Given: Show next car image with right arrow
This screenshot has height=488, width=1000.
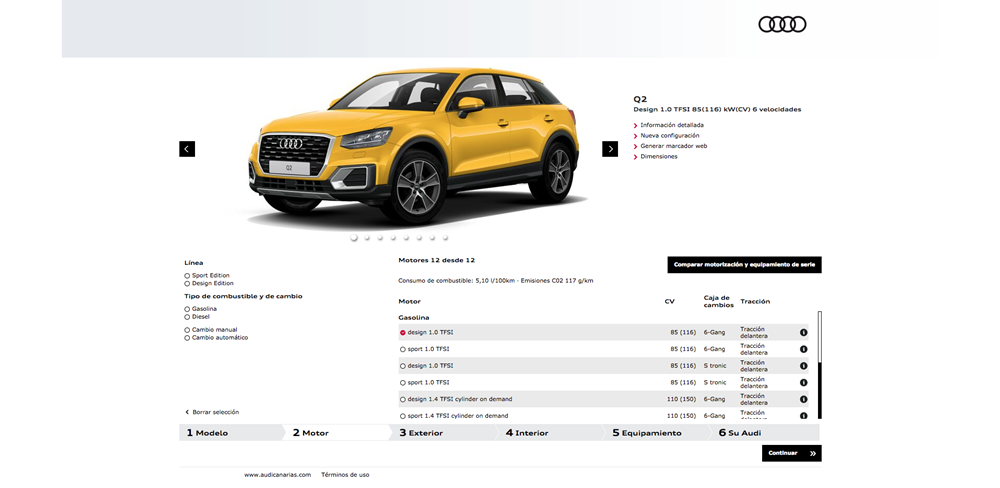Looking at the screenshot, I should [x=610, y=149].
